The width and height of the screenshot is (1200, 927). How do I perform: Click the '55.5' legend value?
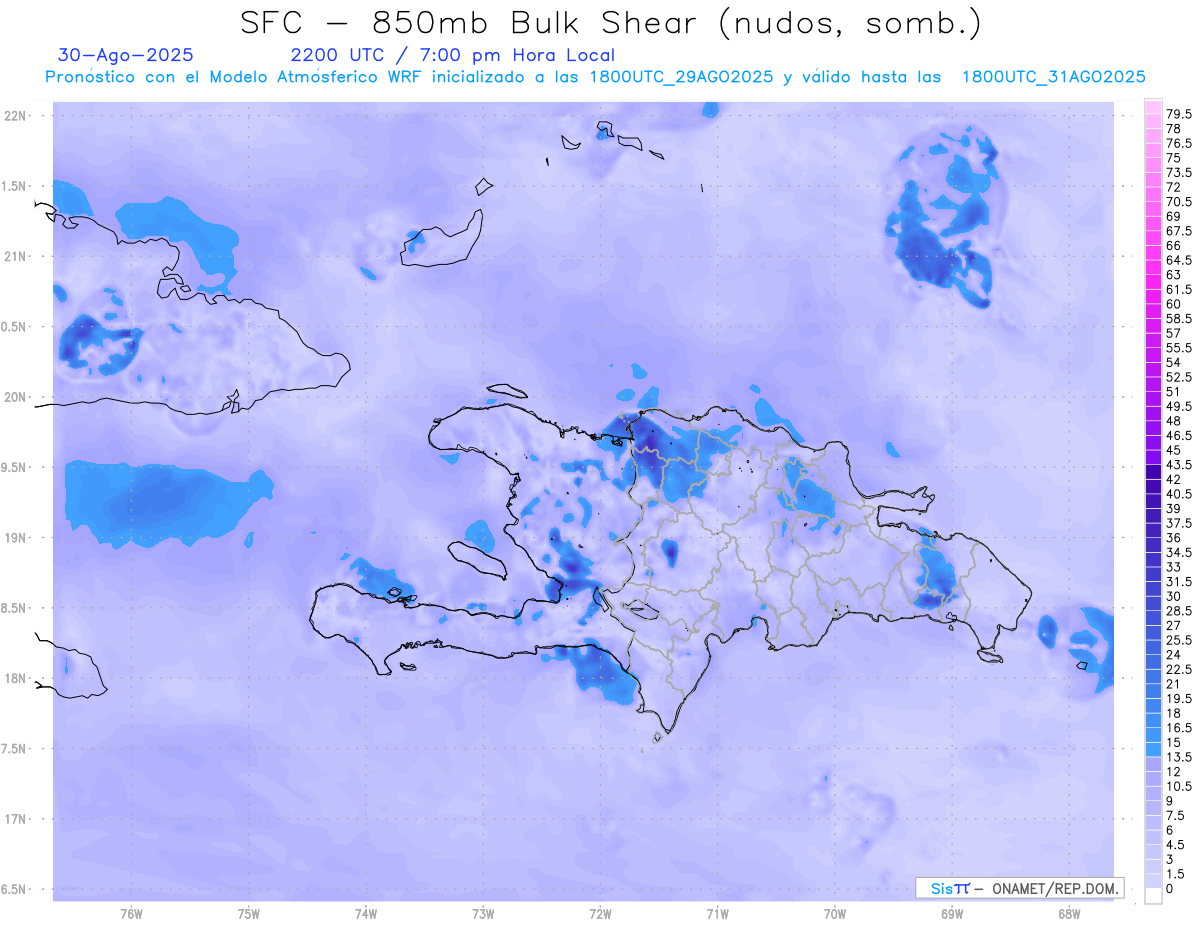[1180, 347]
